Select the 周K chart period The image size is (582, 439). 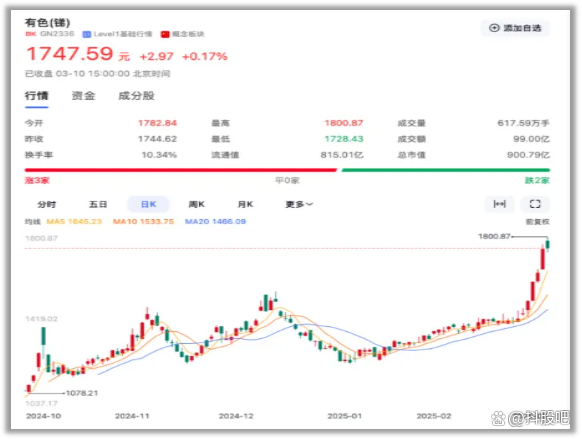tap(196, 204)
